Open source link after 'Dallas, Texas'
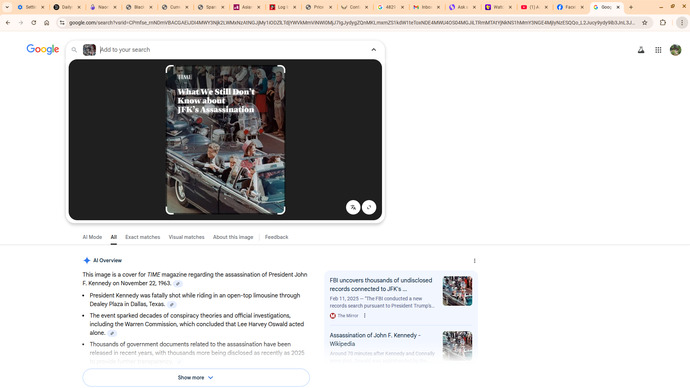 (x=172, y=304)
